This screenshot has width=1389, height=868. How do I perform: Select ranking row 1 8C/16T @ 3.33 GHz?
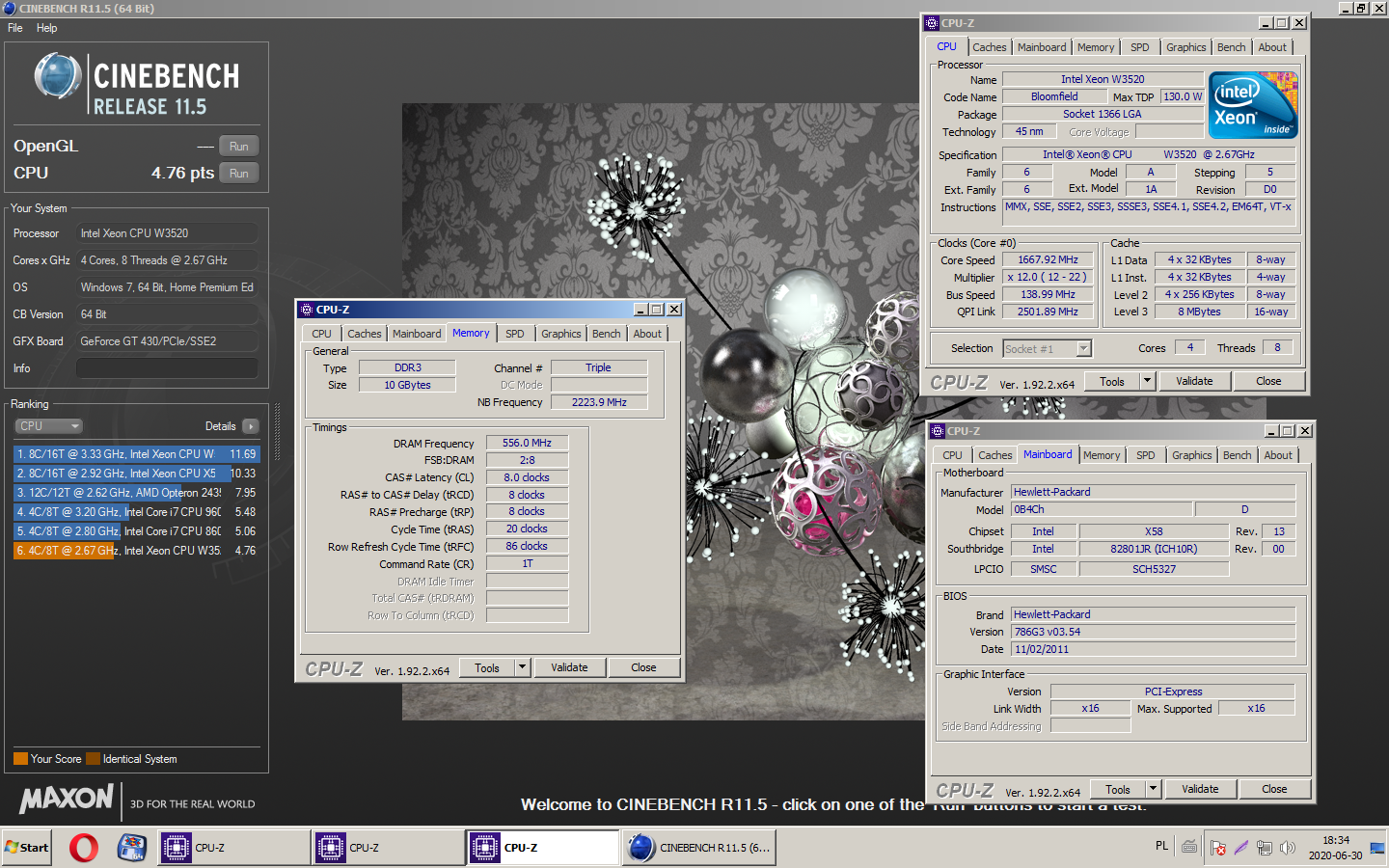pos(137,454)
